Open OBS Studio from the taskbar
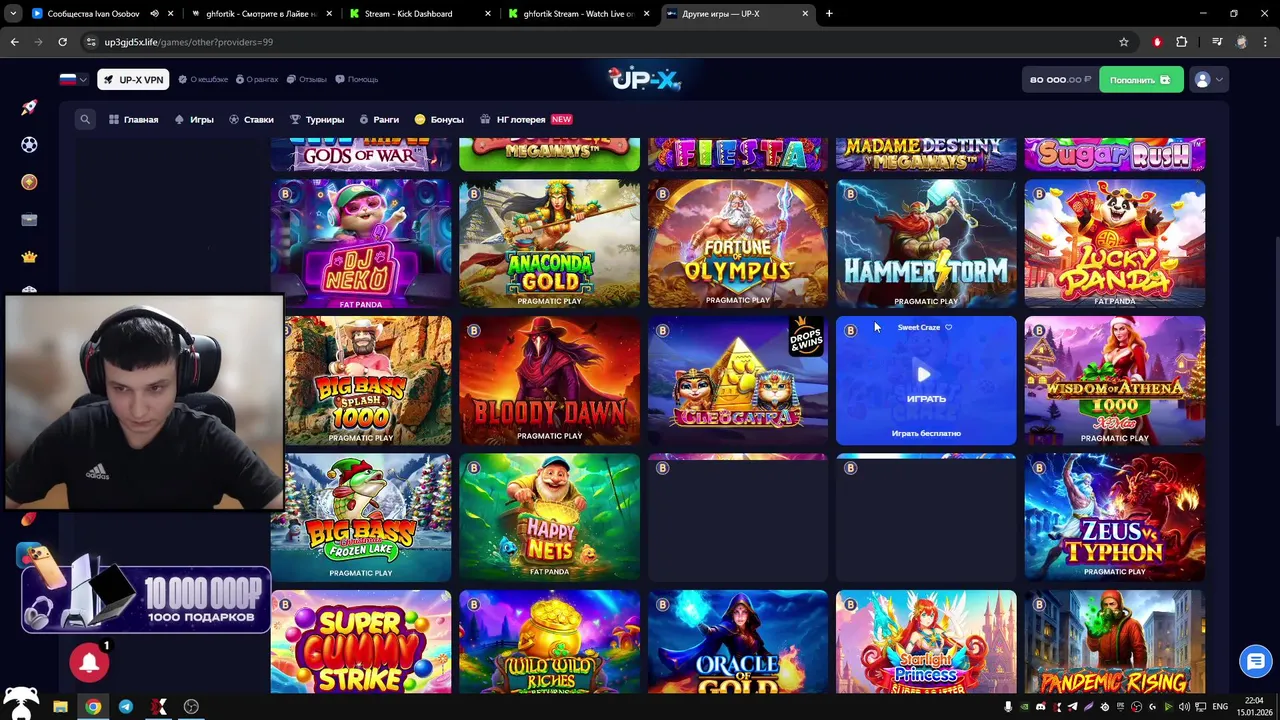Image resolution: width=1280 pixels, height=720 pixels. coord(191,706)
